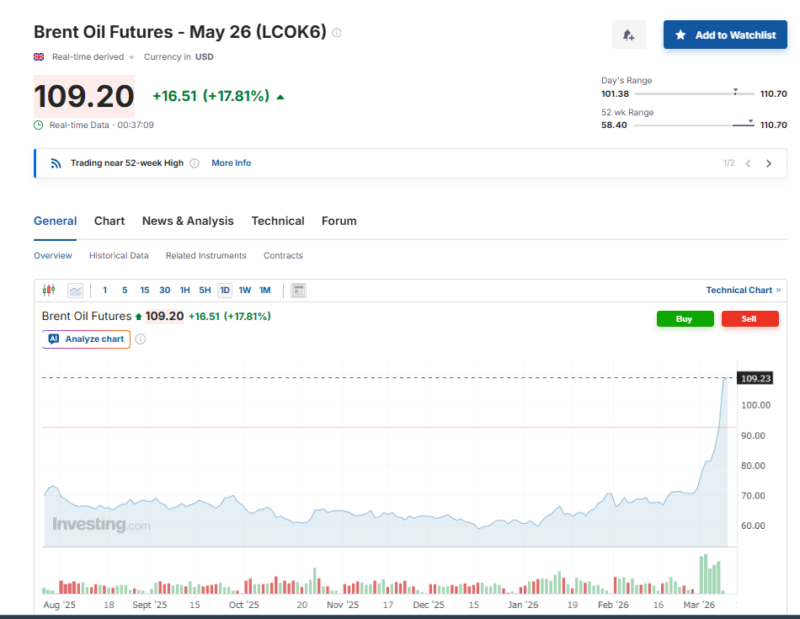Go to next notification with right chevron
The image size is (800, 619).
(x=769, y=163)
